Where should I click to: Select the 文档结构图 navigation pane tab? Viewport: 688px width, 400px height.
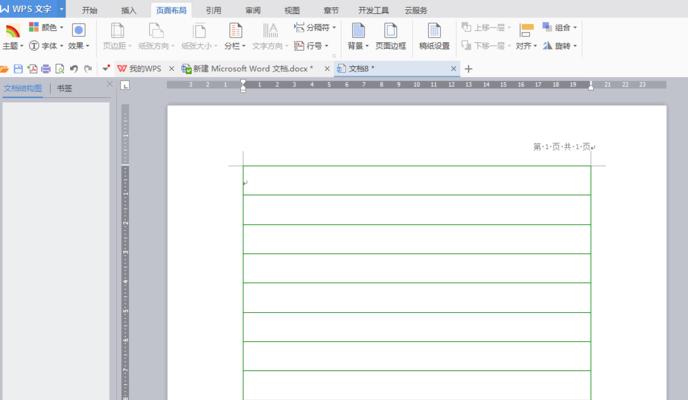23,88
